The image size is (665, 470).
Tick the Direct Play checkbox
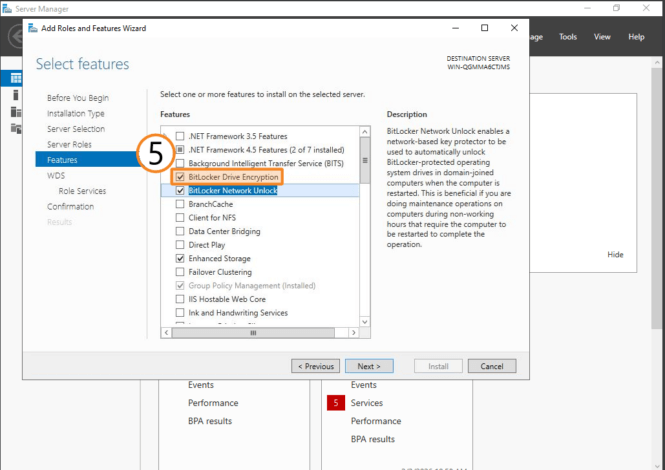click(x=180, y=245)
